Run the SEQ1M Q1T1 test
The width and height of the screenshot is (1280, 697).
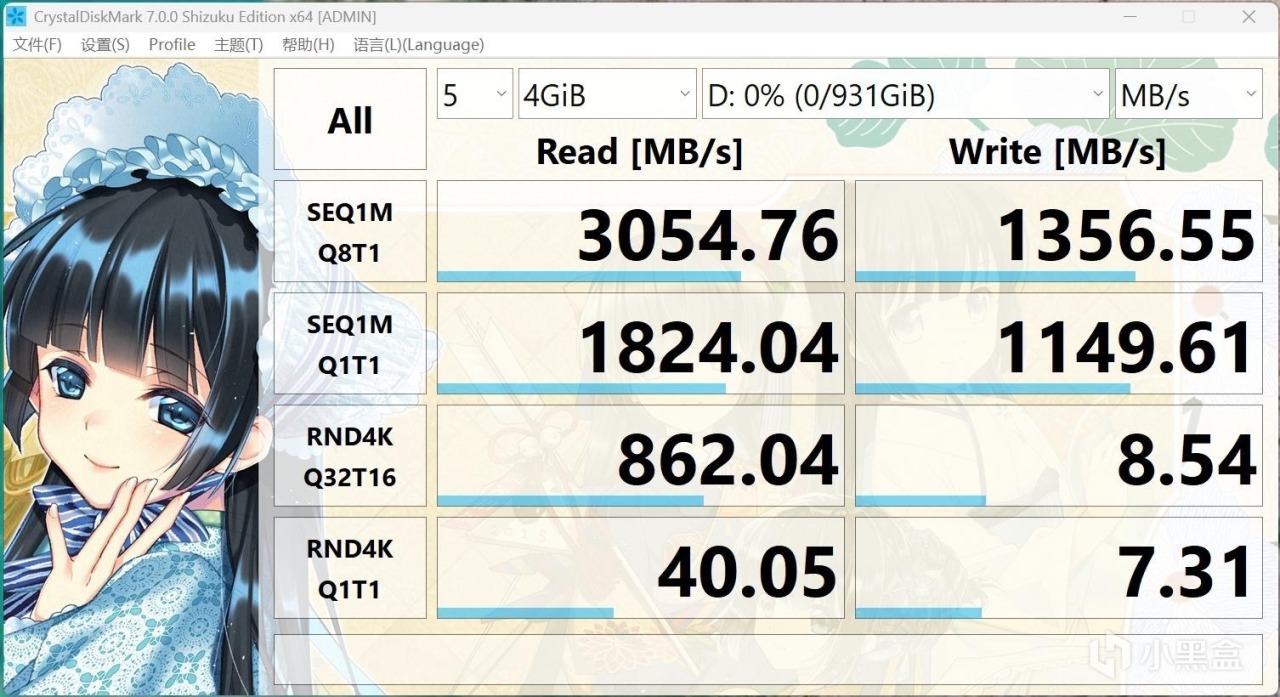[x=350, y=343]
